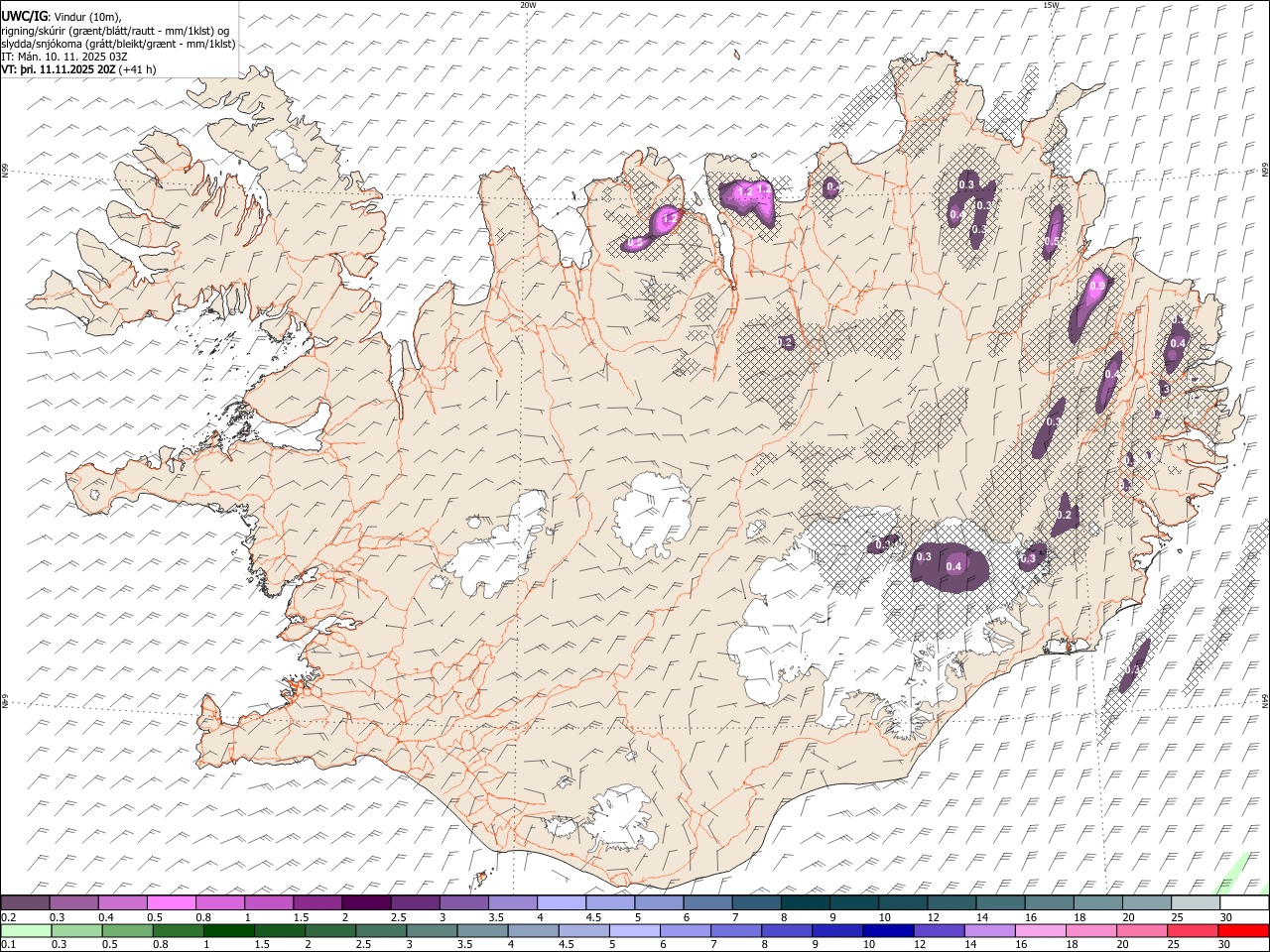This screenshot has height=952, width=1270.
Task: Click the '0.9' precipitation value on the map
Action: click(1096, 286)
